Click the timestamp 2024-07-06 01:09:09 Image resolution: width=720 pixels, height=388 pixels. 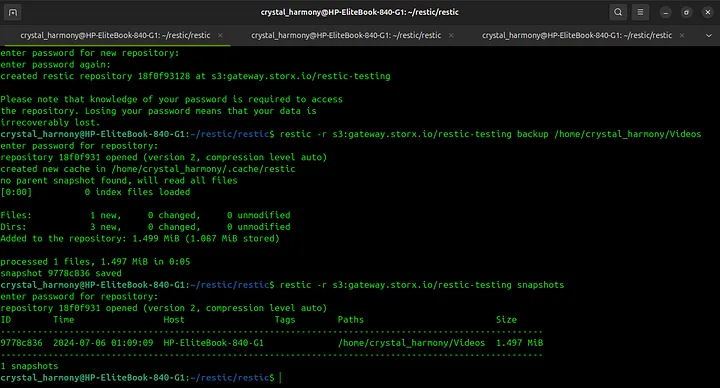click(x=103, y=343)
